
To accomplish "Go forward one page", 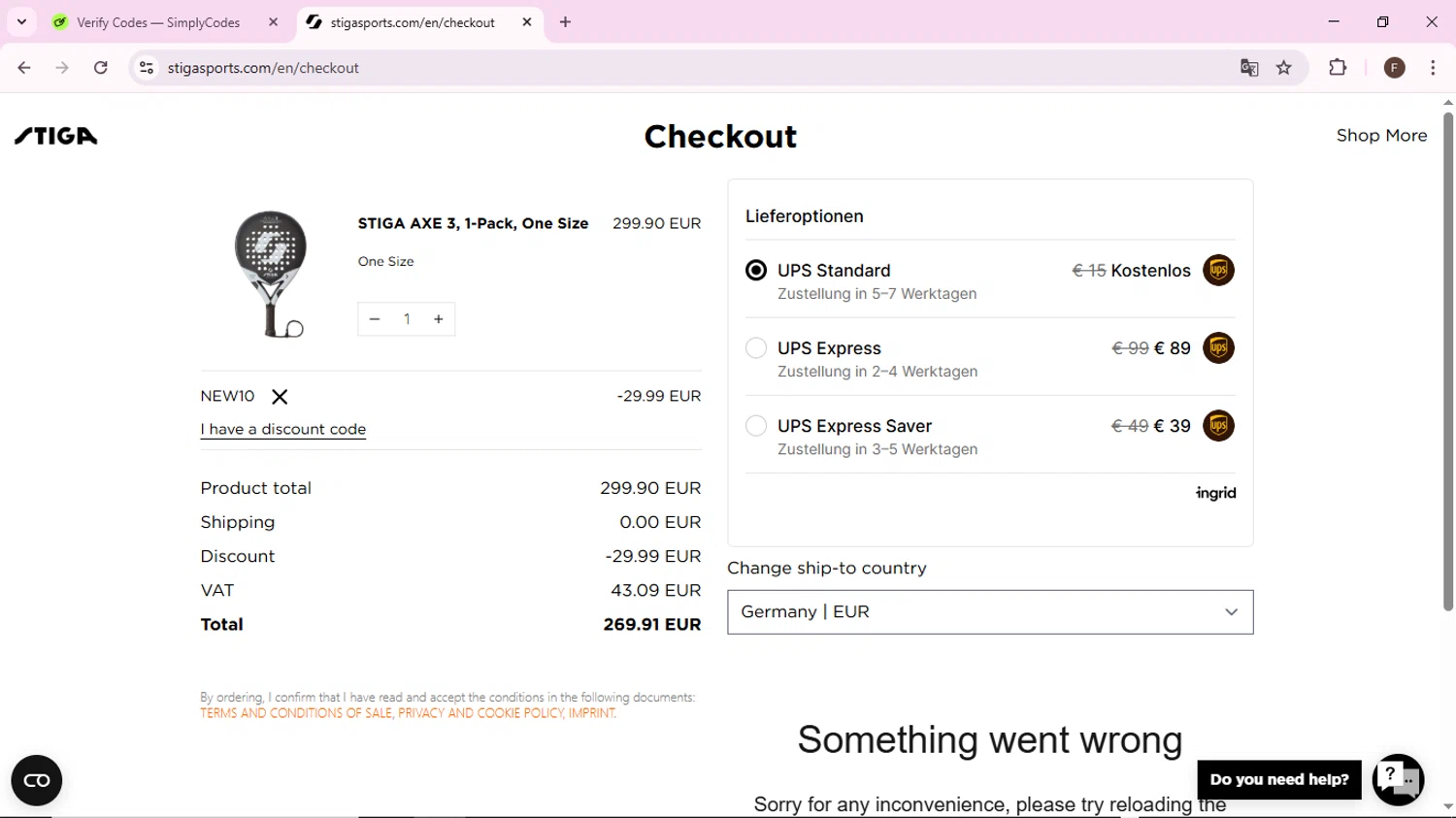I will pyautogui.click(x=62, y=68).
